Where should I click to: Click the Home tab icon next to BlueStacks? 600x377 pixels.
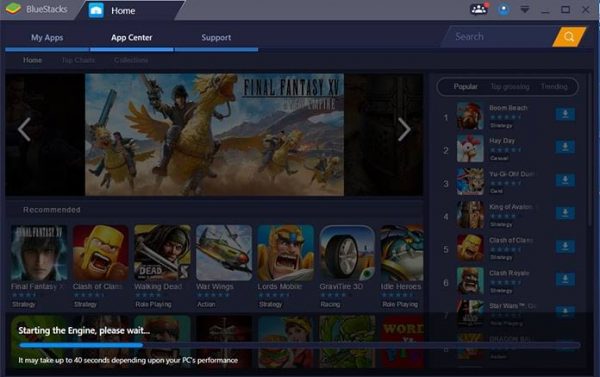click(96, 10)
